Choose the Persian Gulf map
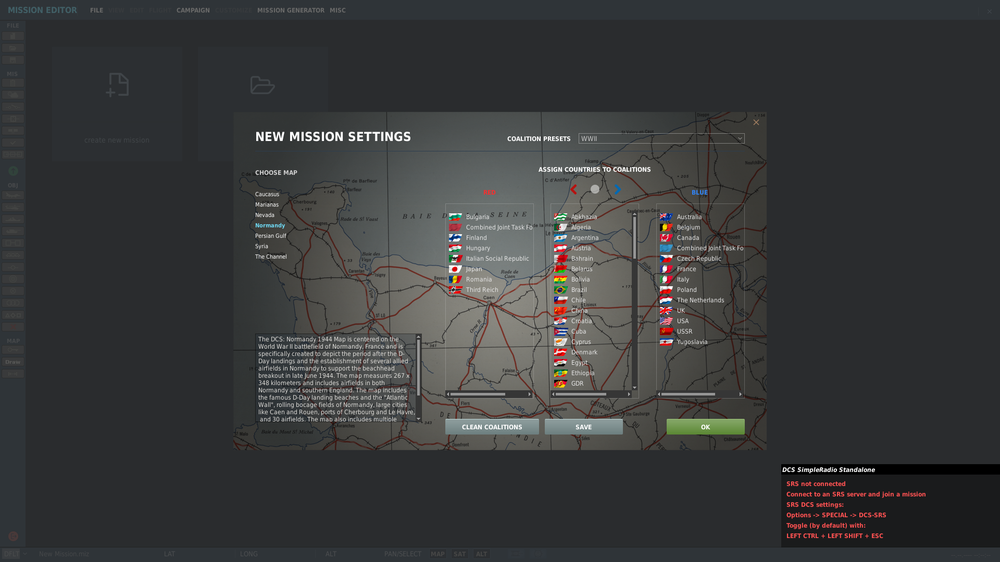1000x562 pixels. tap(270, 235)
